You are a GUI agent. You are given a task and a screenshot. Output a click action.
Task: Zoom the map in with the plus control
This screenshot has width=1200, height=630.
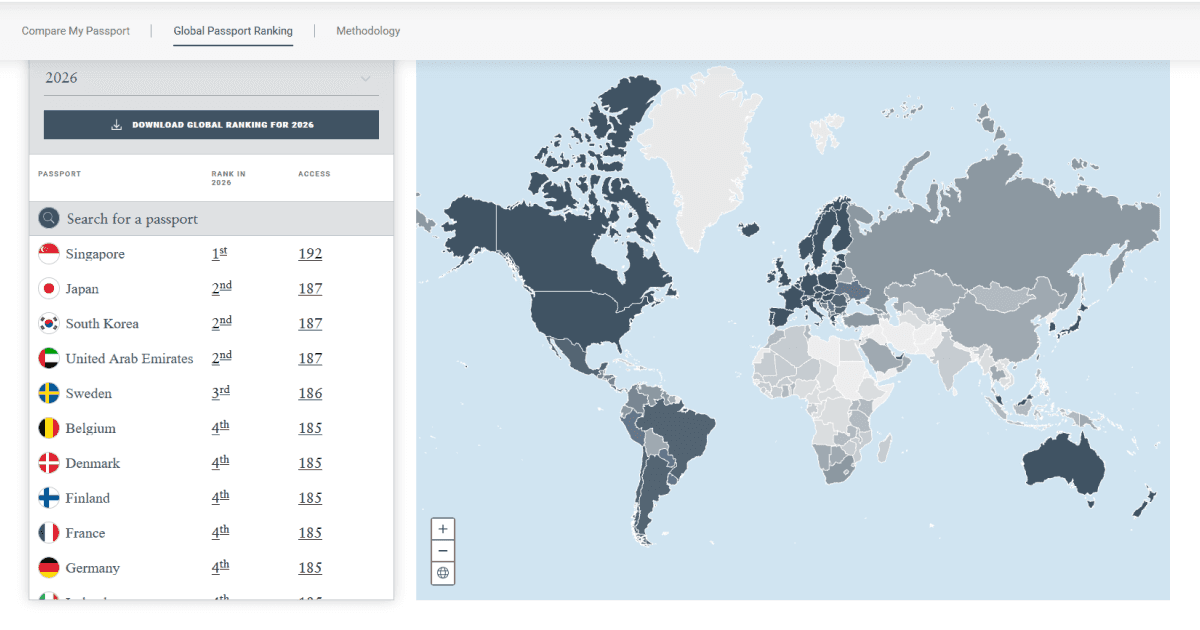click(x=442, y=528)
